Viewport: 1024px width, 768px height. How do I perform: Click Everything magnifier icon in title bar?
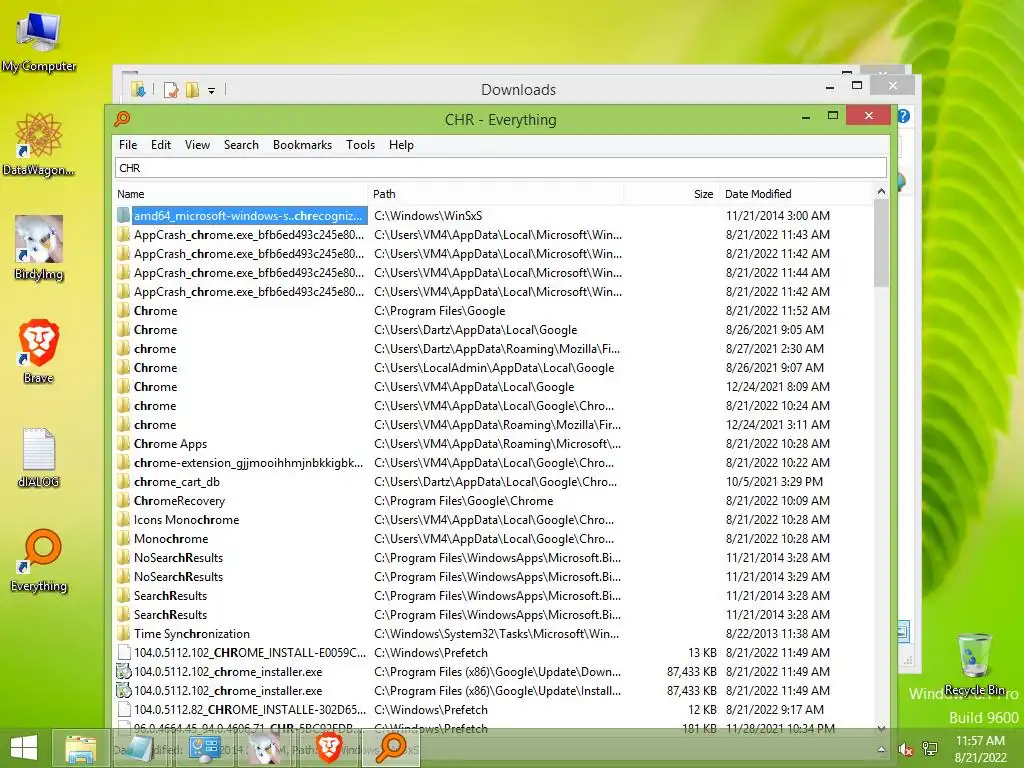(122, 119)
